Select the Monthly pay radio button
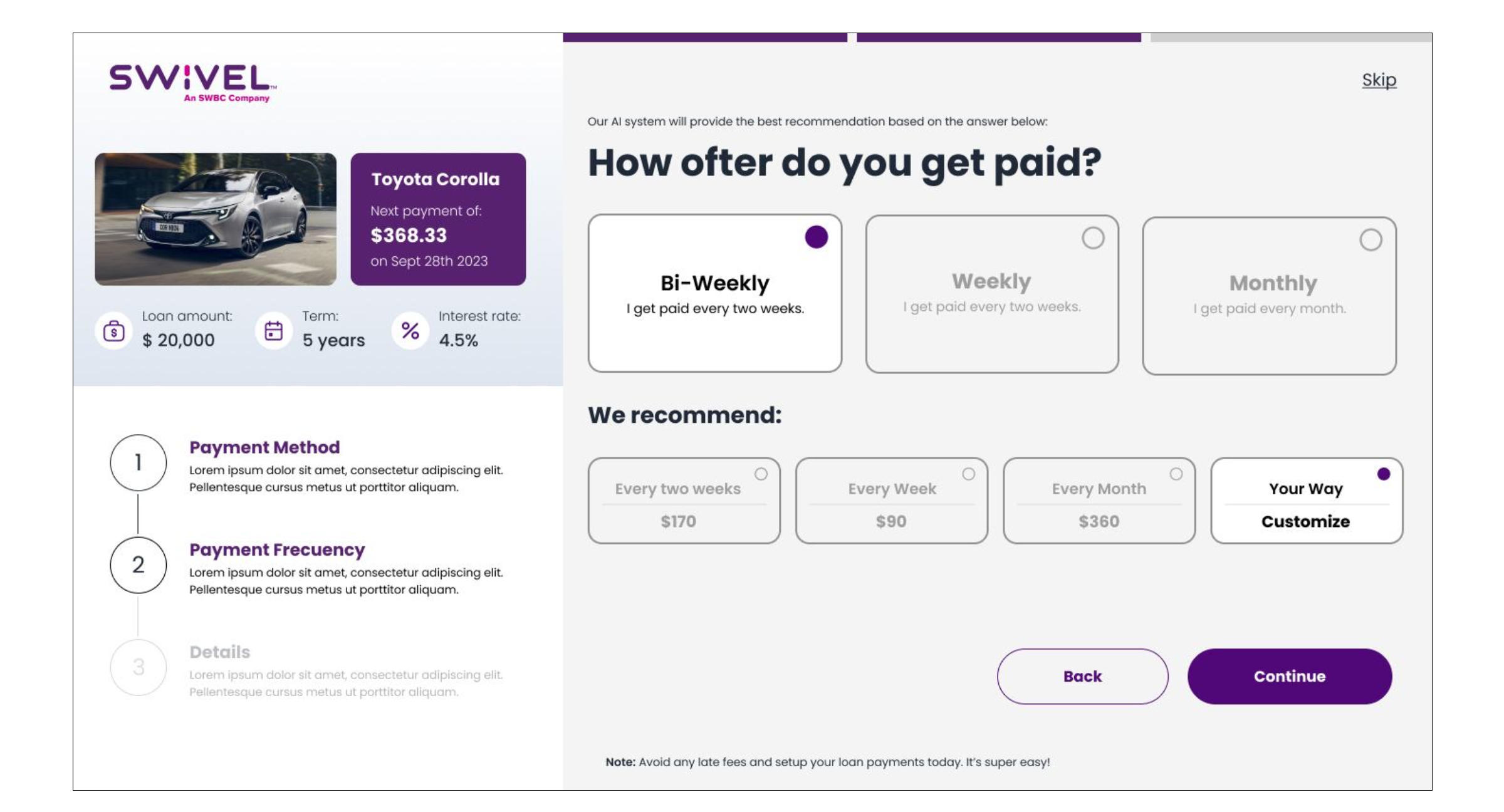Viewport: 1504px width, 812px height. (1371, 239)
